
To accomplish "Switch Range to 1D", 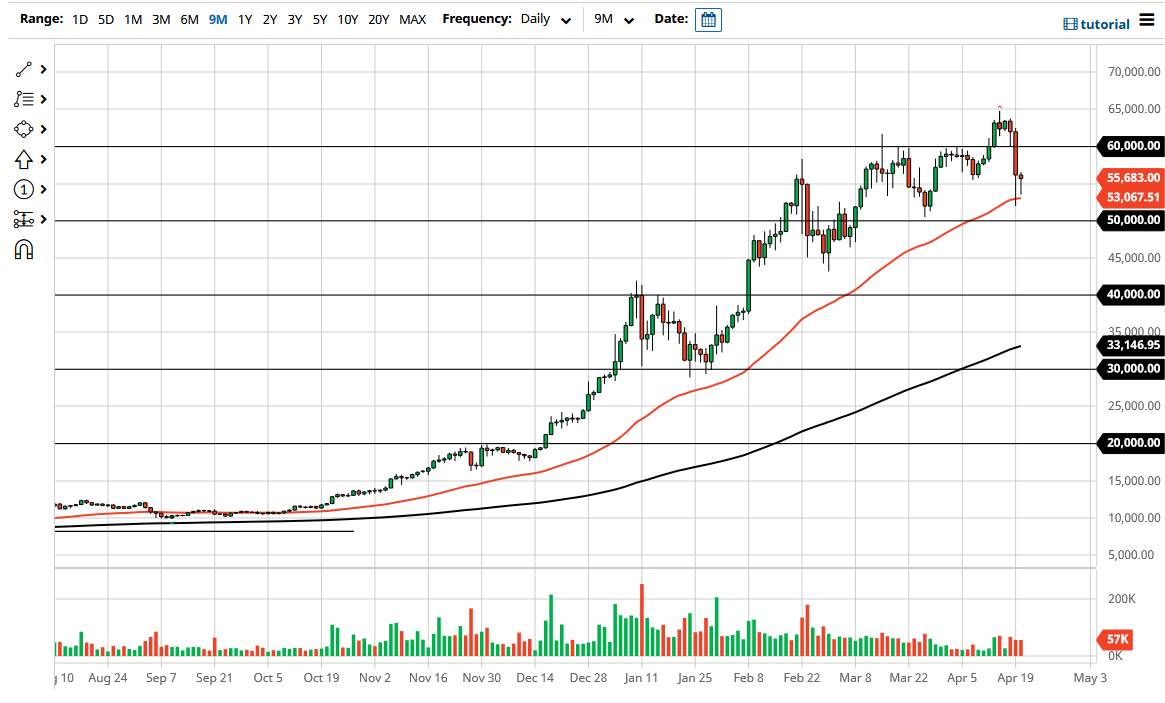I will tap(78, 18).
